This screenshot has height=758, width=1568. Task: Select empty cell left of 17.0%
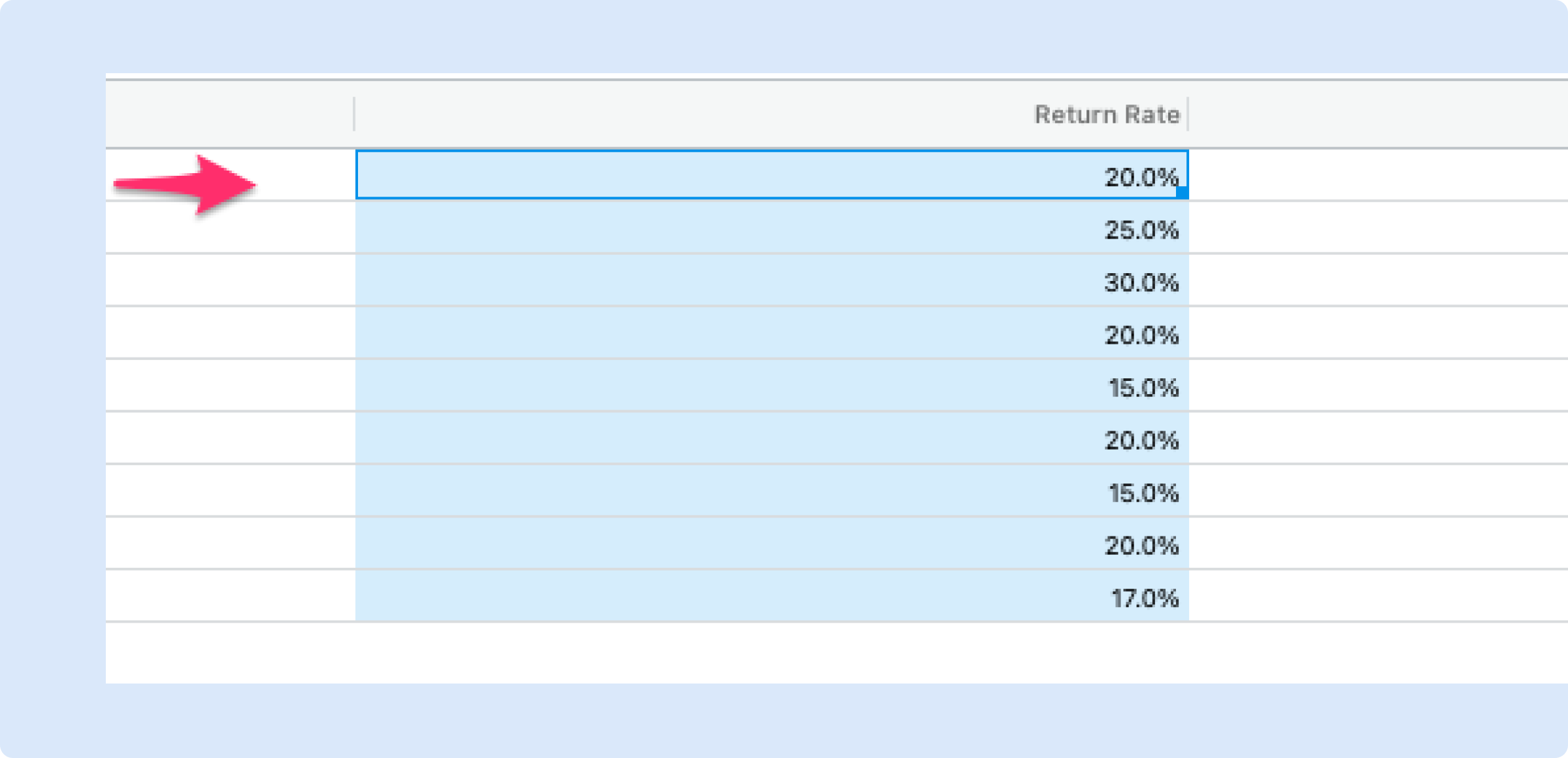pos(230,597)
